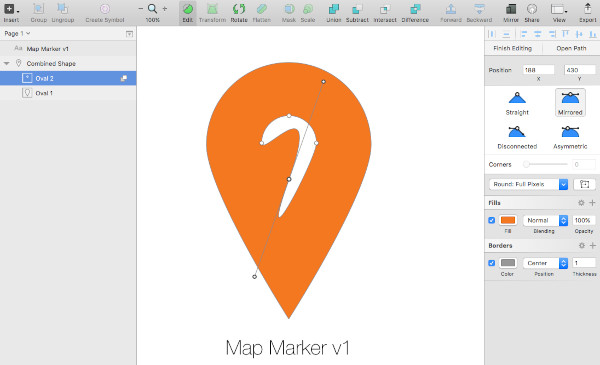
Task: Disable the Border checkbox
Action: tap(492, 263)
